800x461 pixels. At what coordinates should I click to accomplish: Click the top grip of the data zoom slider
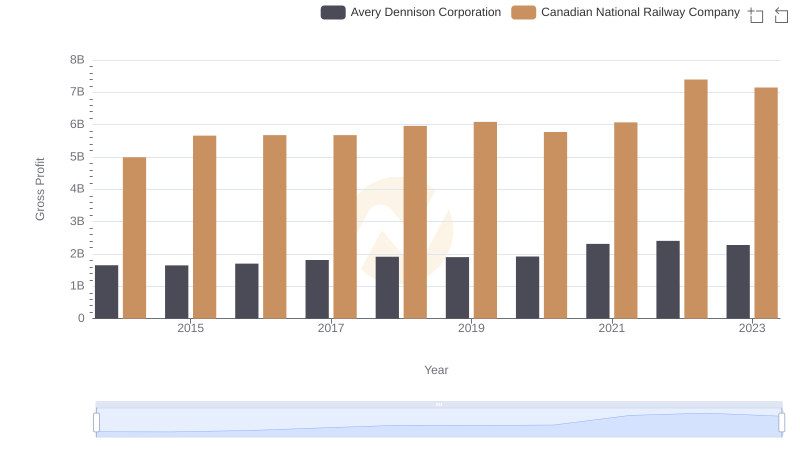click(x=439, y=404)
